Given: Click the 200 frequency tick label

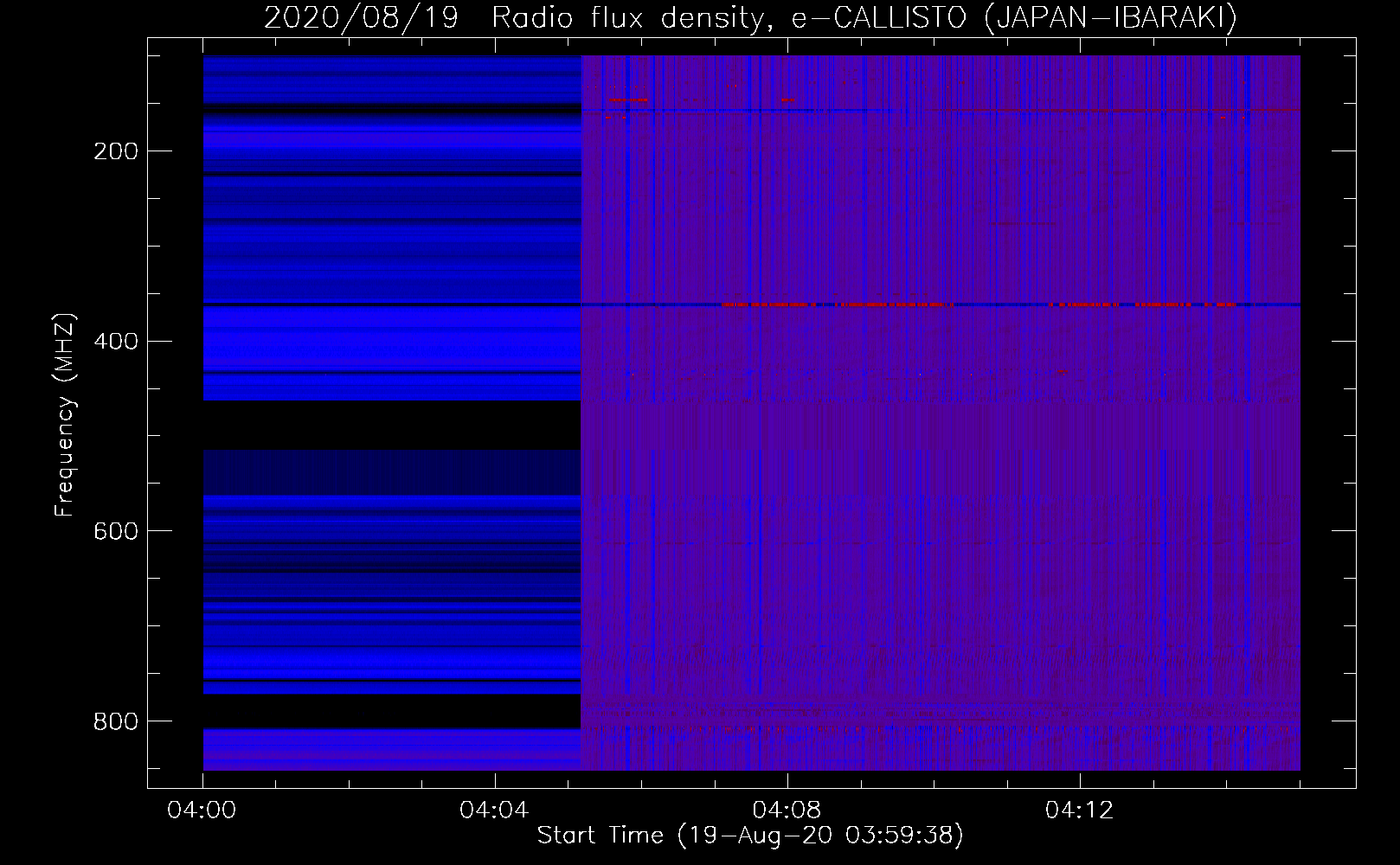Looking at the screenshot, I should pyautogui.click(x=116, y=151).
